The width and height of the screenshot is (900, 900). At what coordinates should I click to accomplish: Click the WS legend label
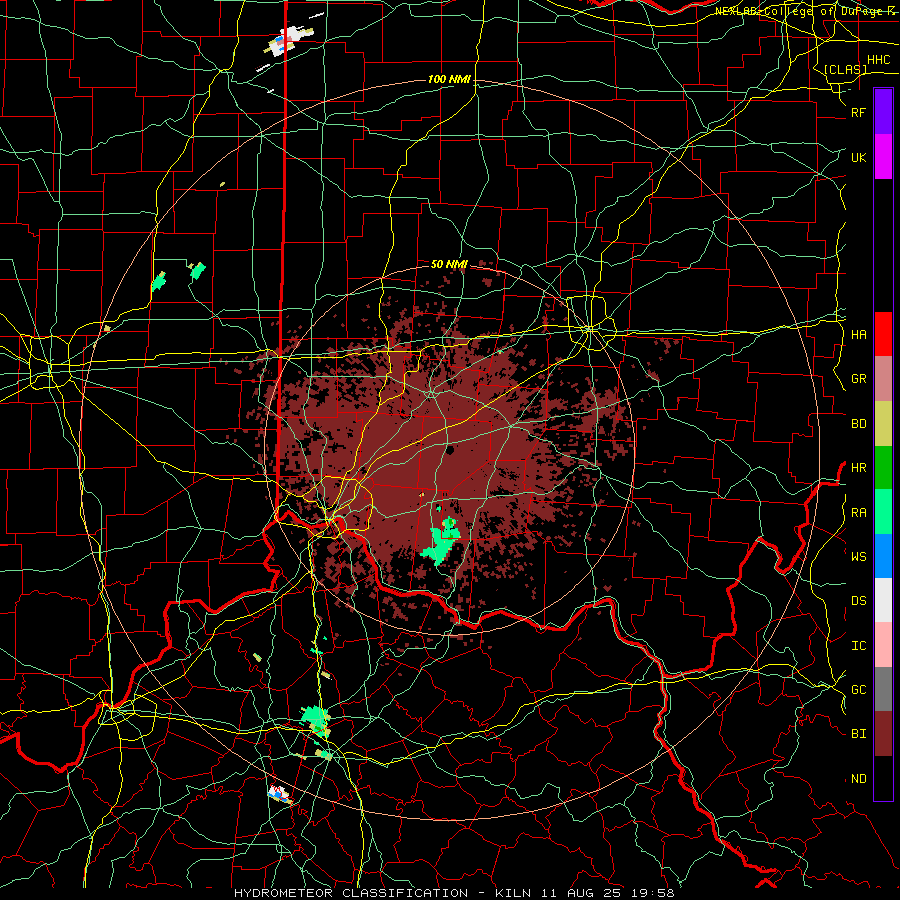coord(859,556)
